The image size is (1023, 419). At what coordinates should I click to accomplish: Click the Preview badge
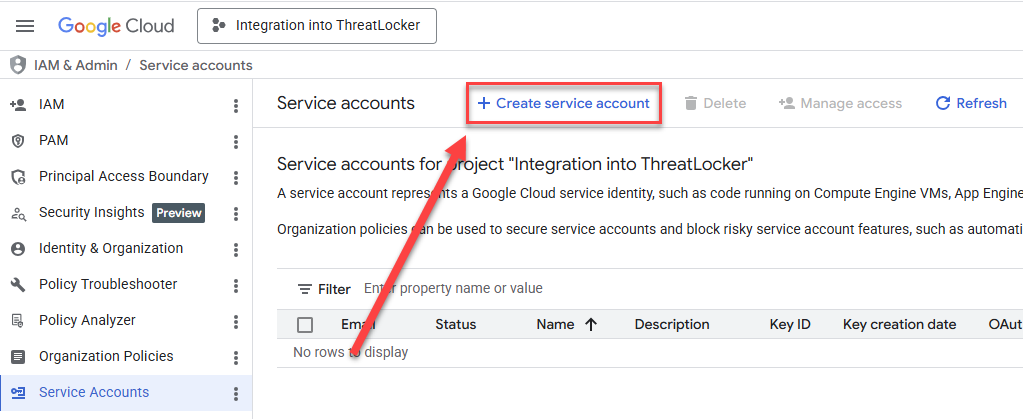pos(178,213)
